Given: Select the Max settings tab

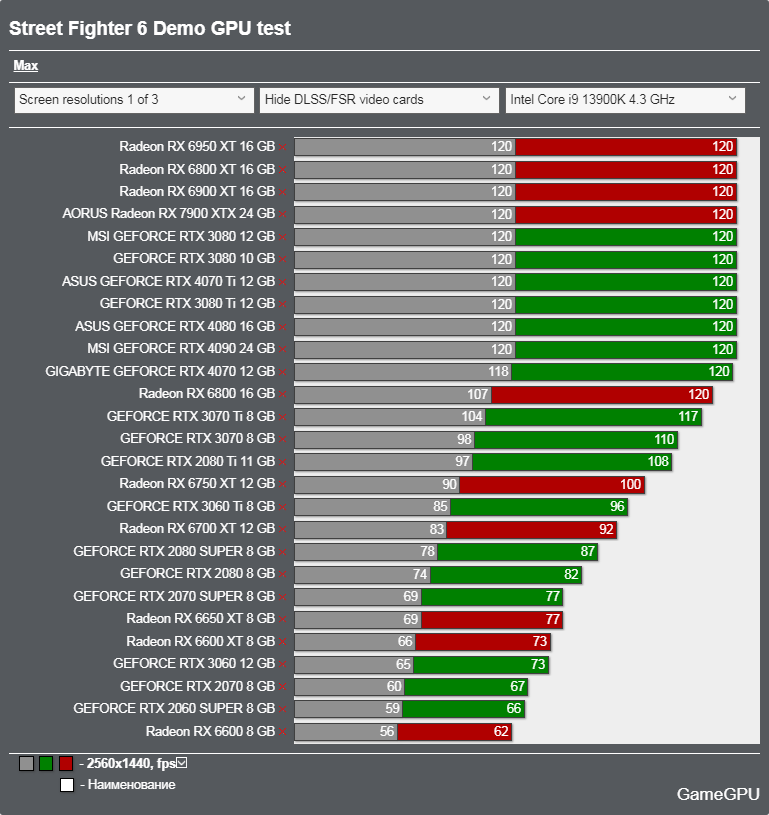Looking at the screenshot, I should [25, 65].
